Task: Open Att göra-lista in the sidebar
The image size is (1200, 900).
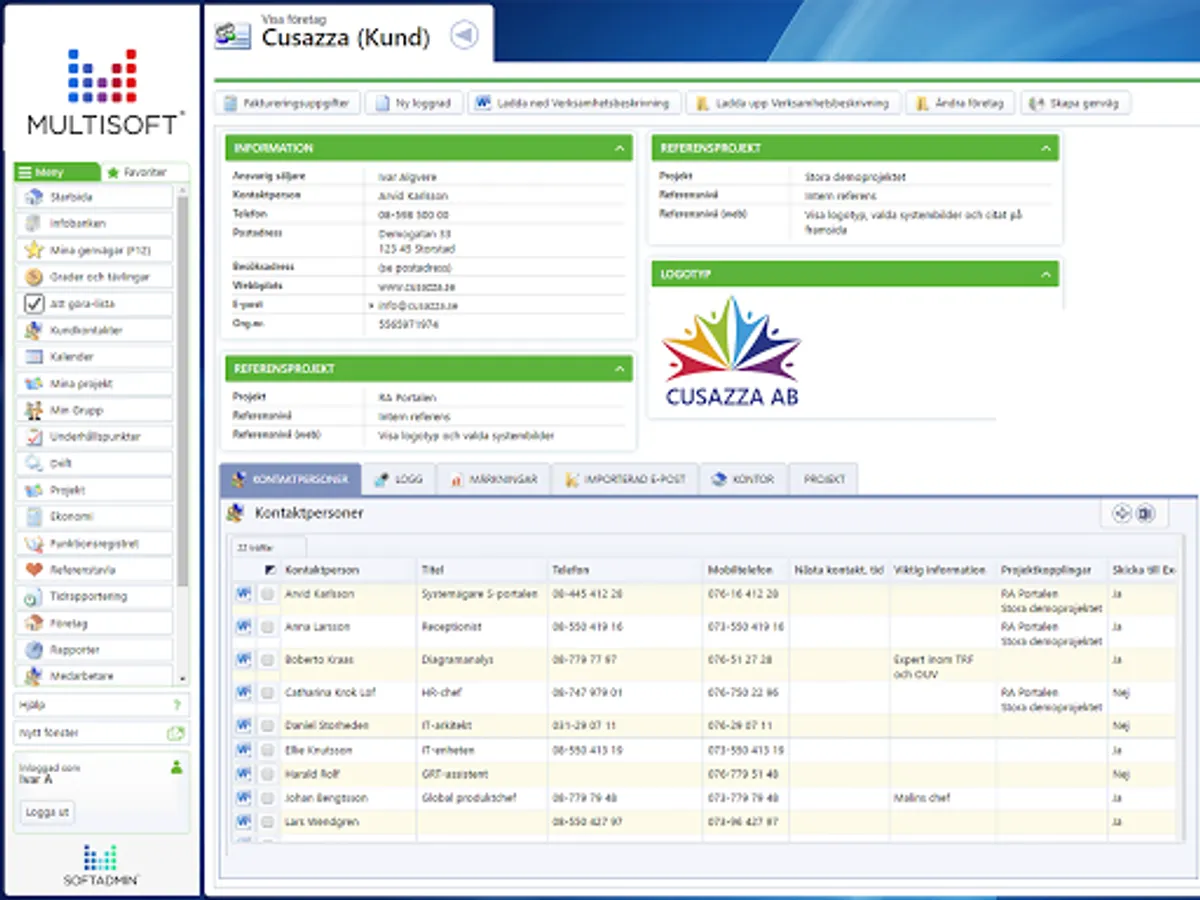Action: pyautogui.click(x=94, y=304)
